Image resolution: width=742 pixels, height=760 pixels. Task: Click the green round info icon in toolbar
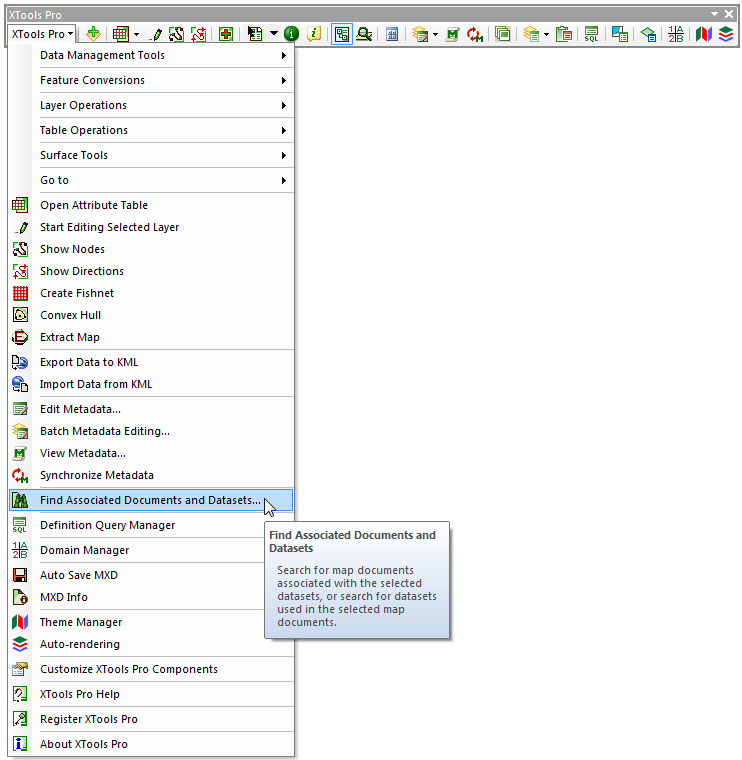tap(291, 34)
